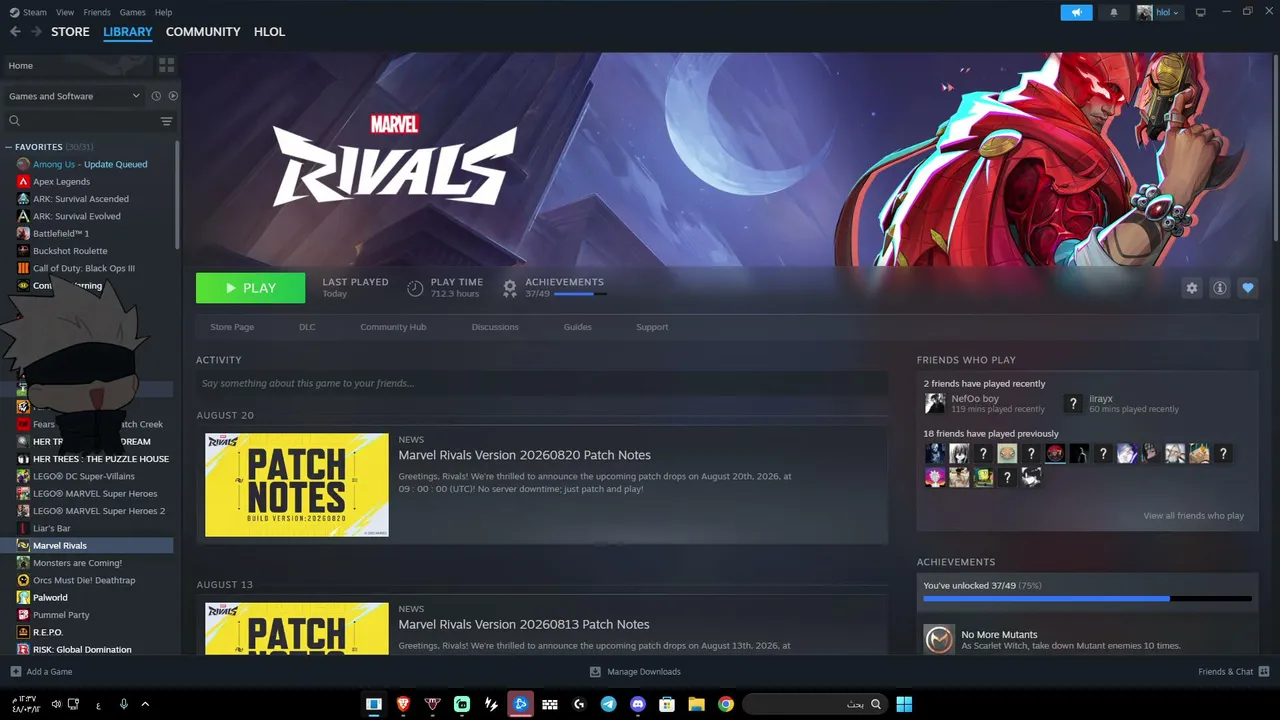Open the Marvel Rivals Store Page link
The image size is (1280, 720).
pos(232,327)
